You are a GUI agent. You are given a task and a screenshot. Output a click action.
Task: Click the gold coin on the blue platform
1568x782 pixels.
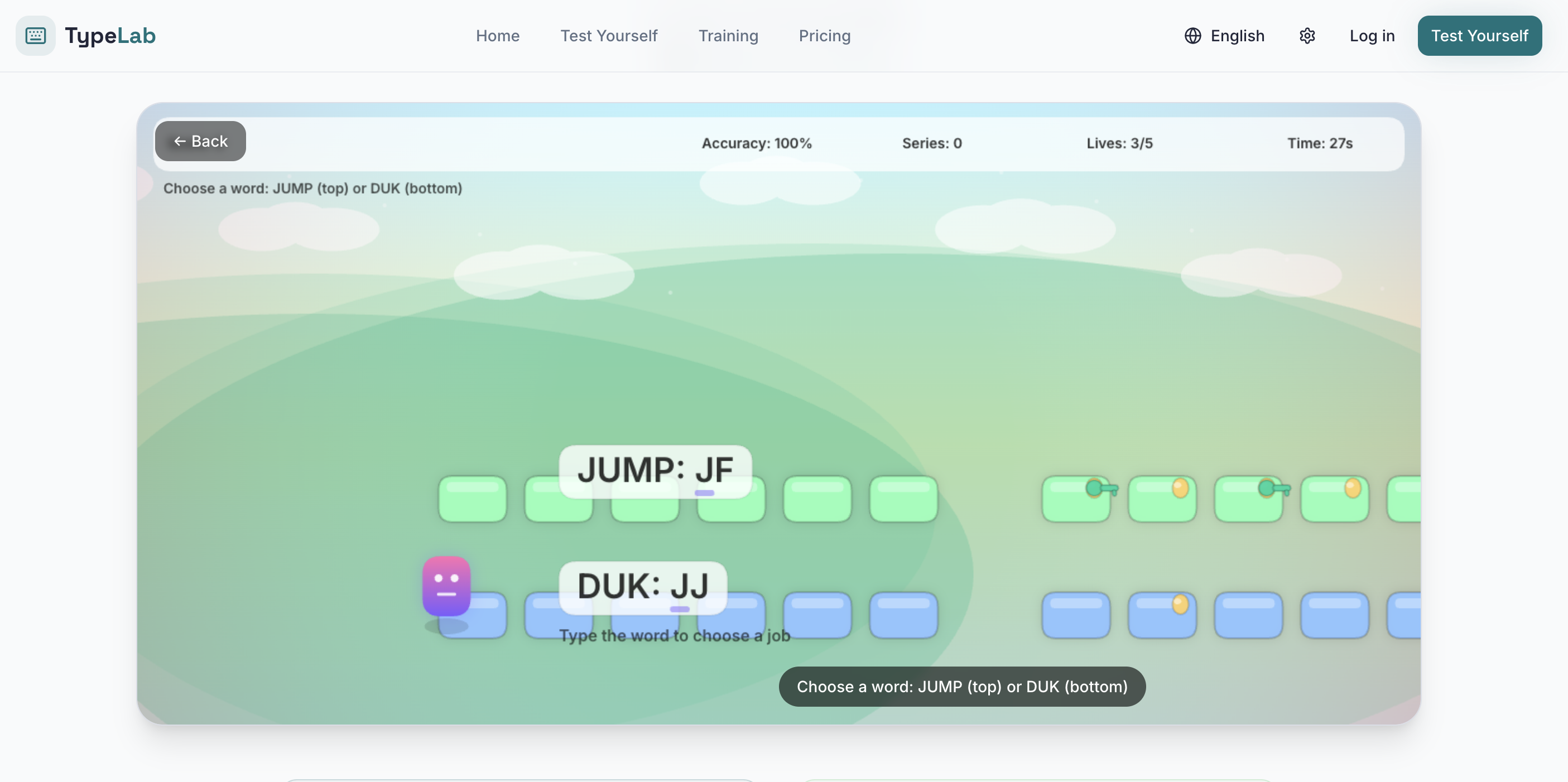coord(1180,604)
